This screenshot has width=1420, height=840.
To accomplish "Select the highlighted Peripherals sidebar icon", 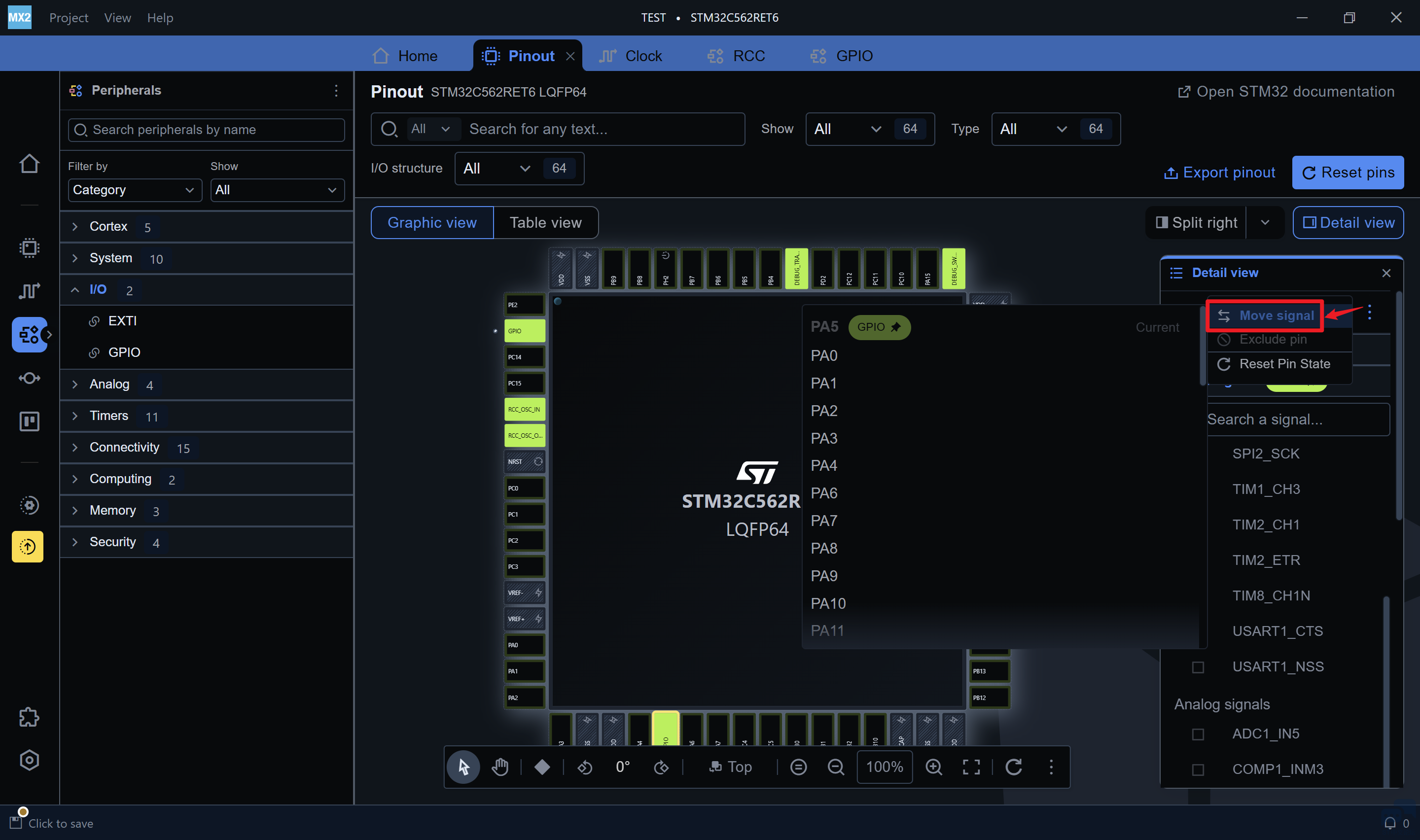I will pyautogui.click(x=29, y=335).
